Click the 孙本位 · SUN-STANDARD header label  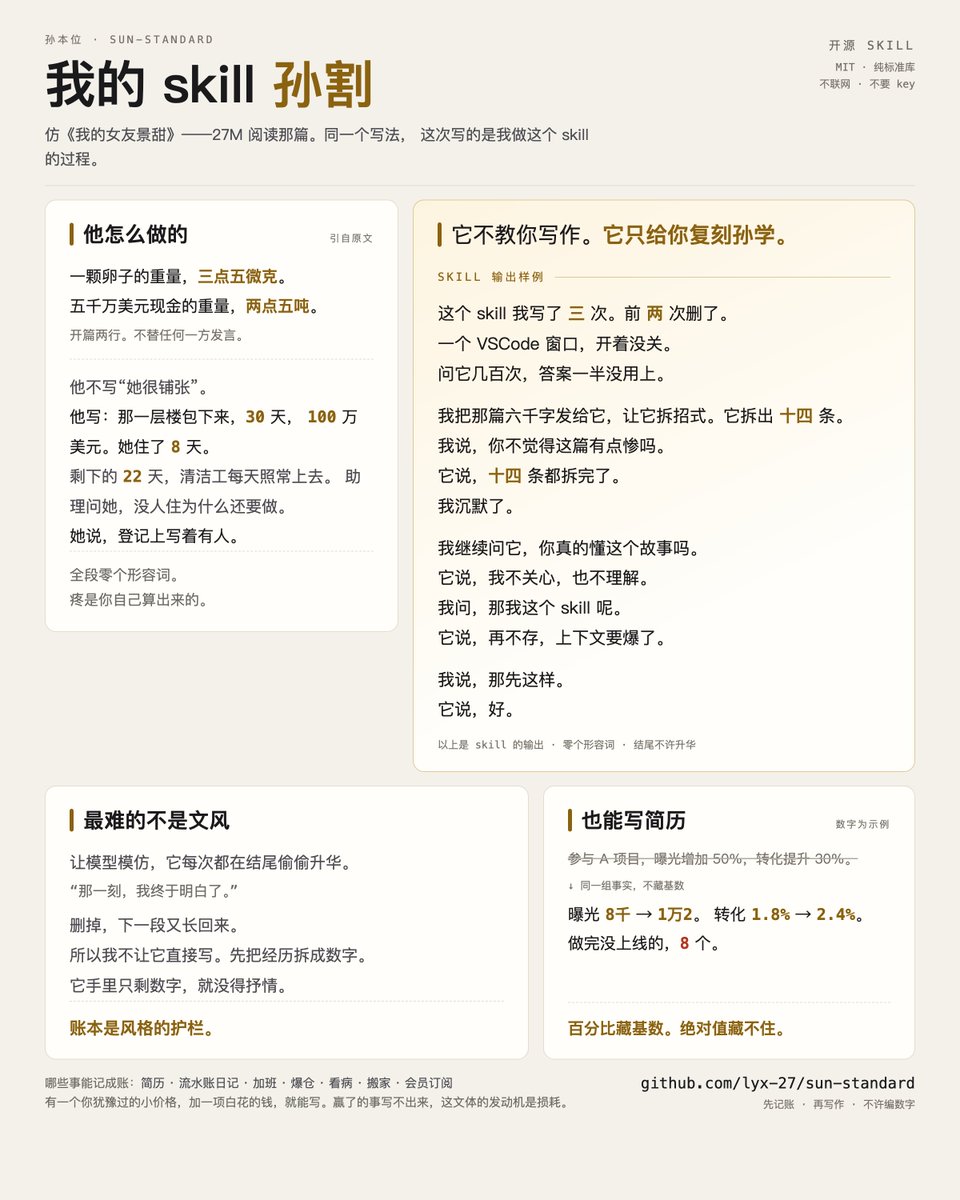[129, 40]
